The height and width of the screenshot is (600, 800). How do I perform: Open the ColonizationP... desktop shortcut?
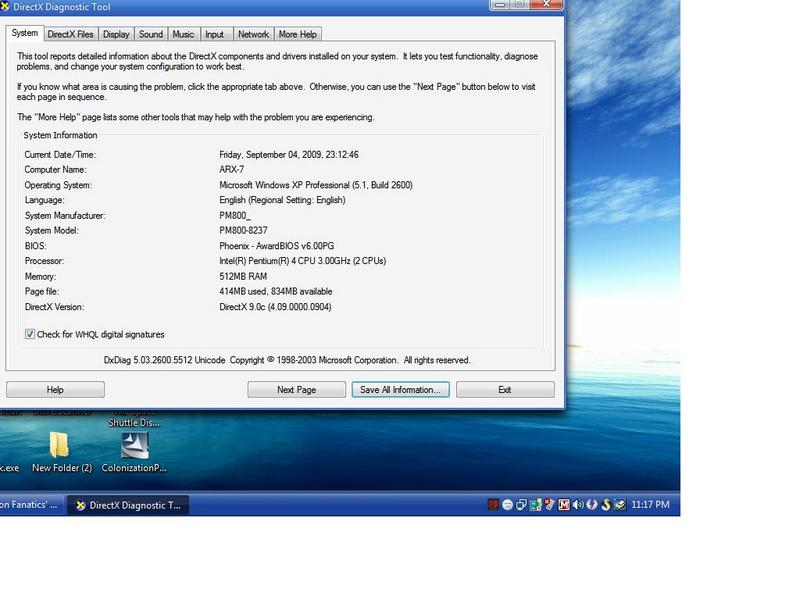tap(134, 446)
